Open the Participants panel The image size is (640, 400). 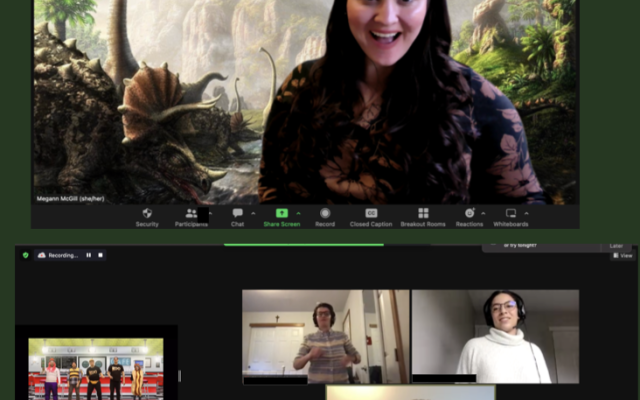191,217
